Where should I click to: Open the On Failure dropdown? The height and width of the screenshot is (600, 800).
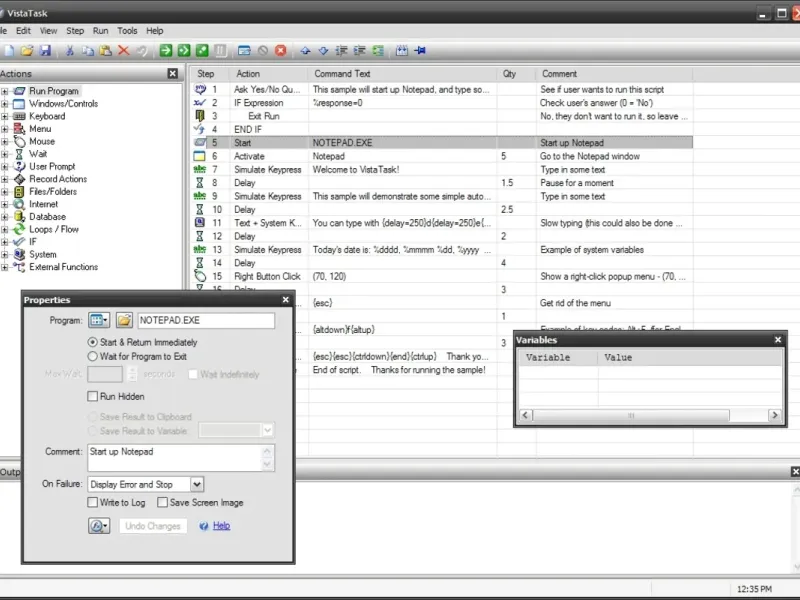[x=197, y=484]
